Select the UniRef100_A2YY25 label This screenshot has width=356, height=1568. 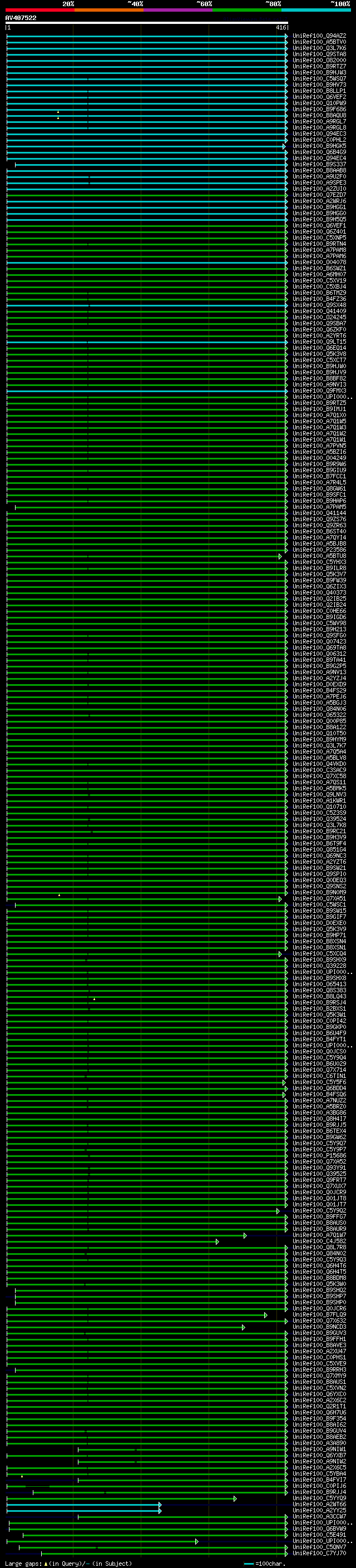319,1510
